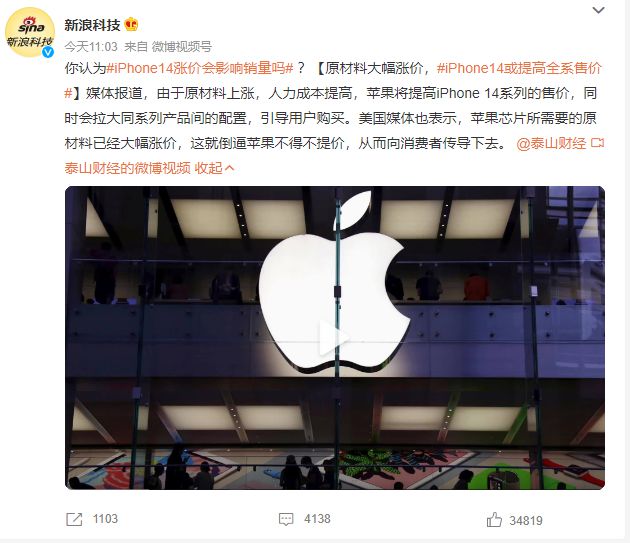Play the Apple store video
630x543 pixels.
tap(335, 338)
